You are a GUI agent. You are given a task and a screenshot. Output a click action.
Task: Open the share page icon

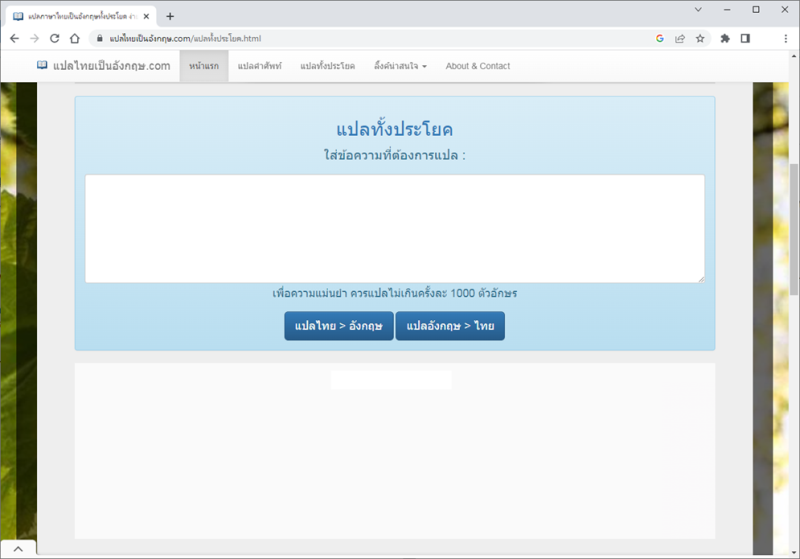pos(680,38)
